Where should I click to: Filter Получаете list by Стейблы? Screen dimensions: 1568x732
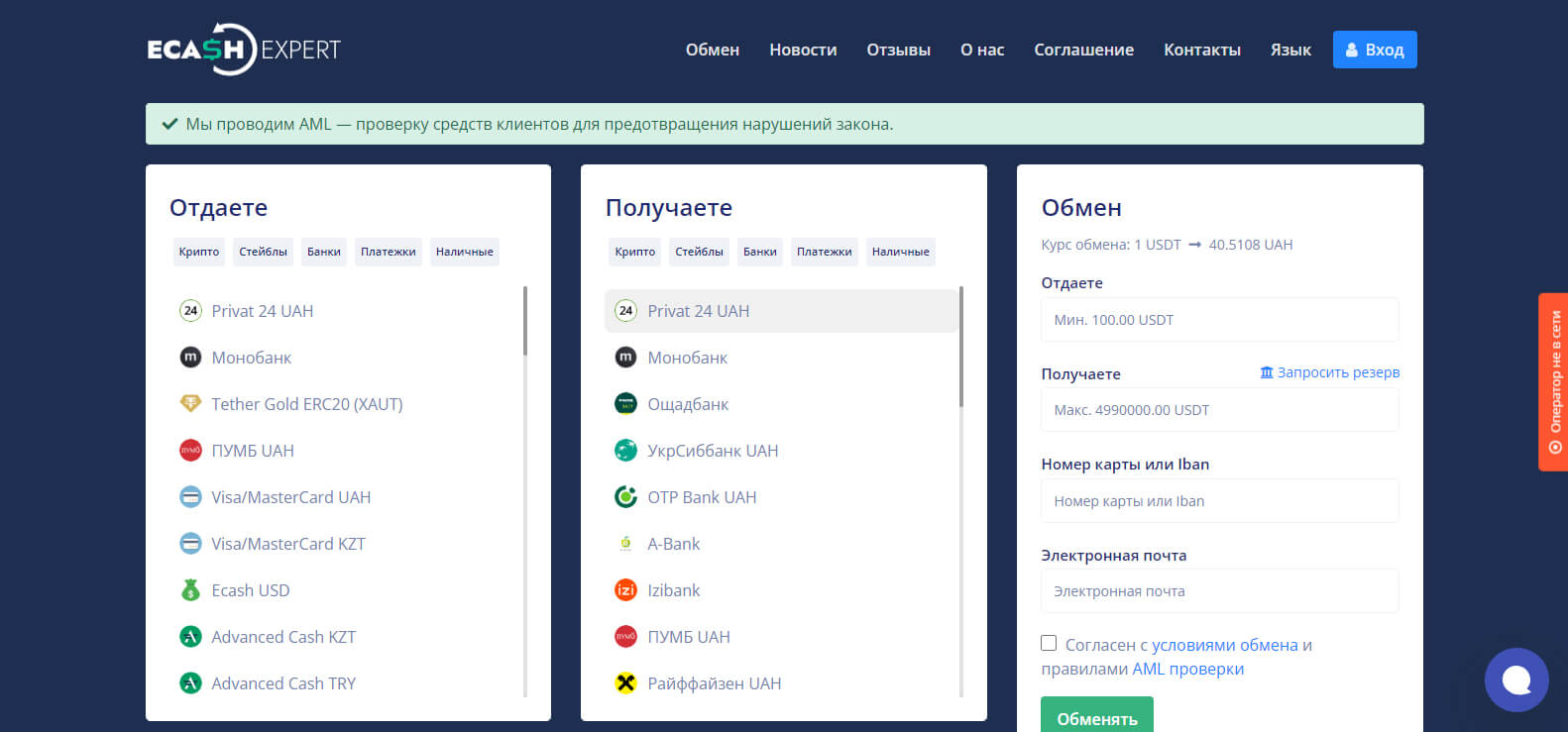[x=699, y=252]
